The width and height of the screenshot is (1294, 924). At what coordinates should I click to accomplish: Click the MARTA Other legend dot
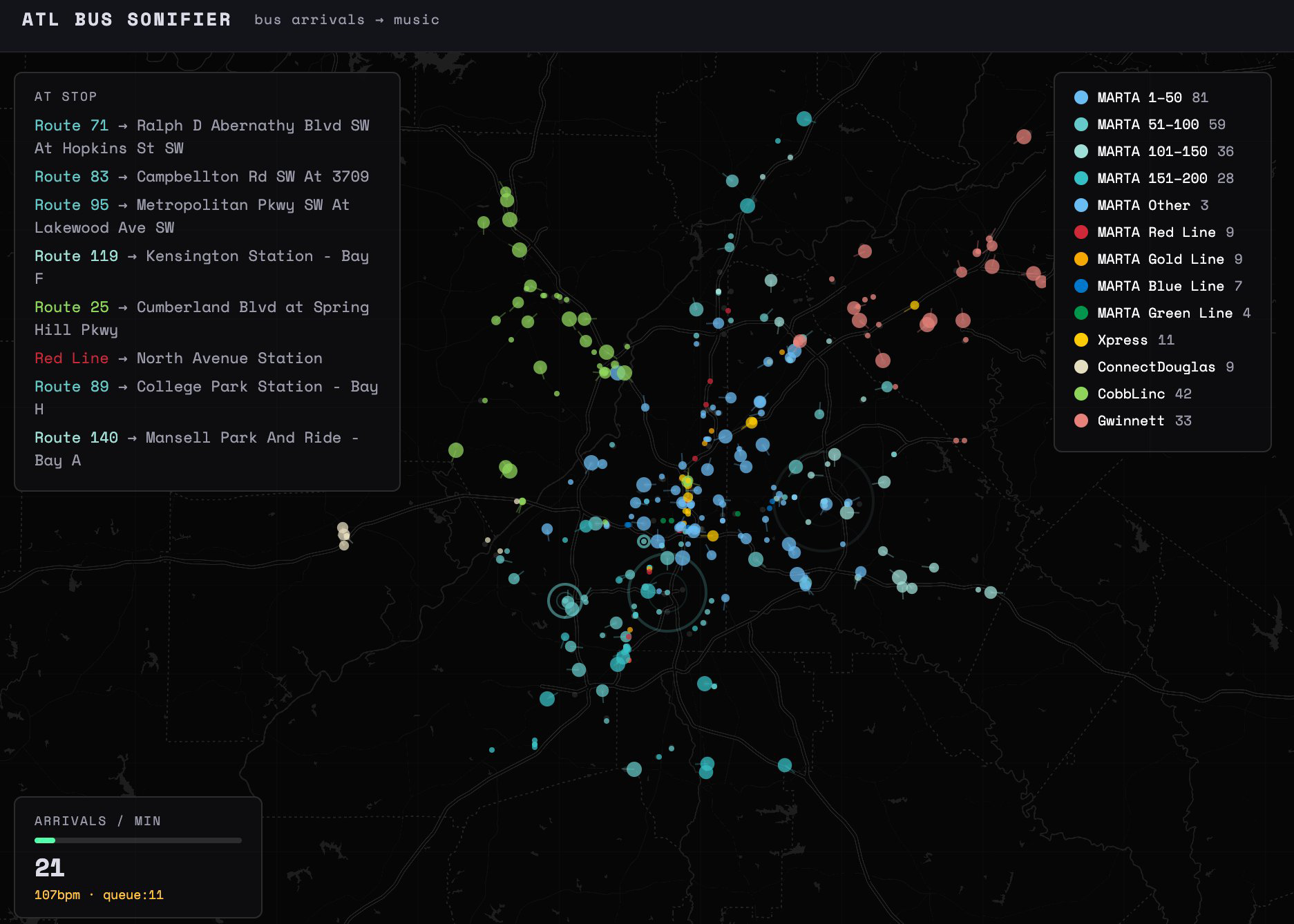pos(1081,205)
